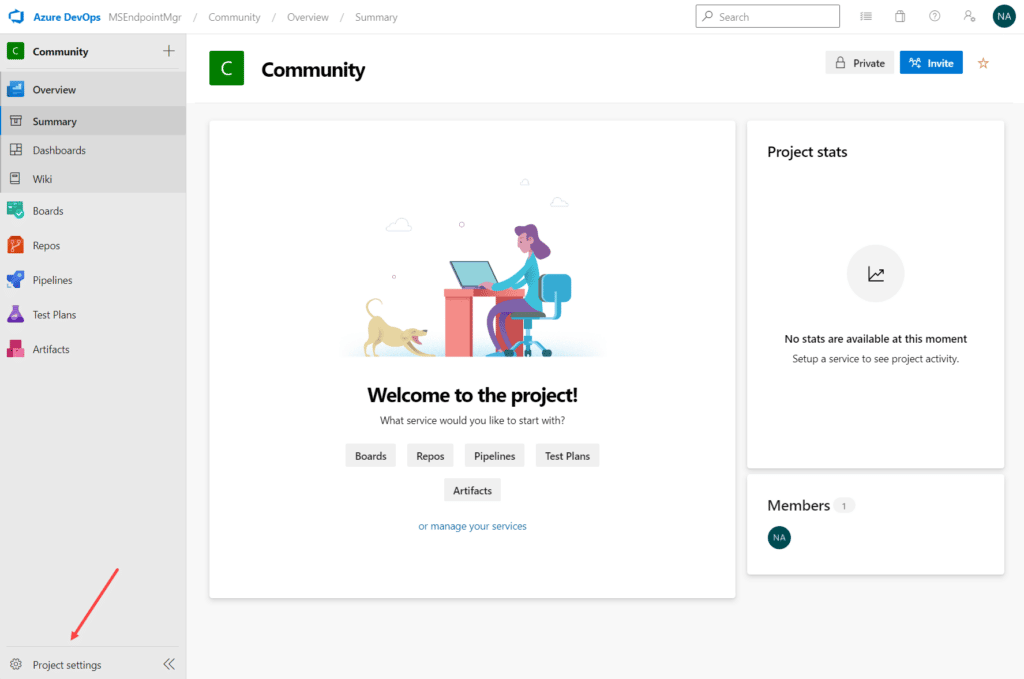Click the Artifacts service button in welcome card
Screen dimensions: 1024x679
472,490
